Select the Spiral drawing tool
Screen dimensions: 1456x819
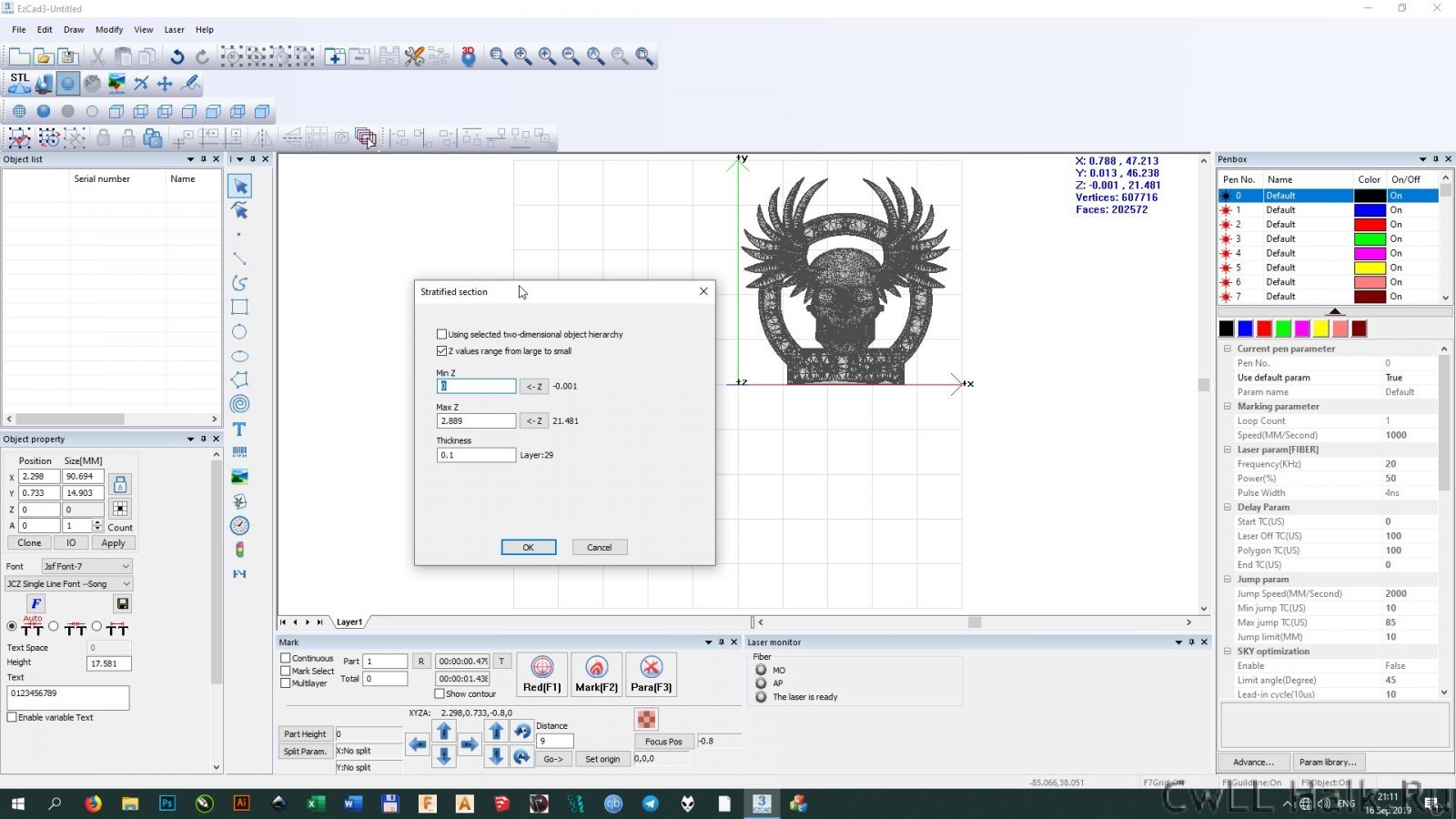239,404
